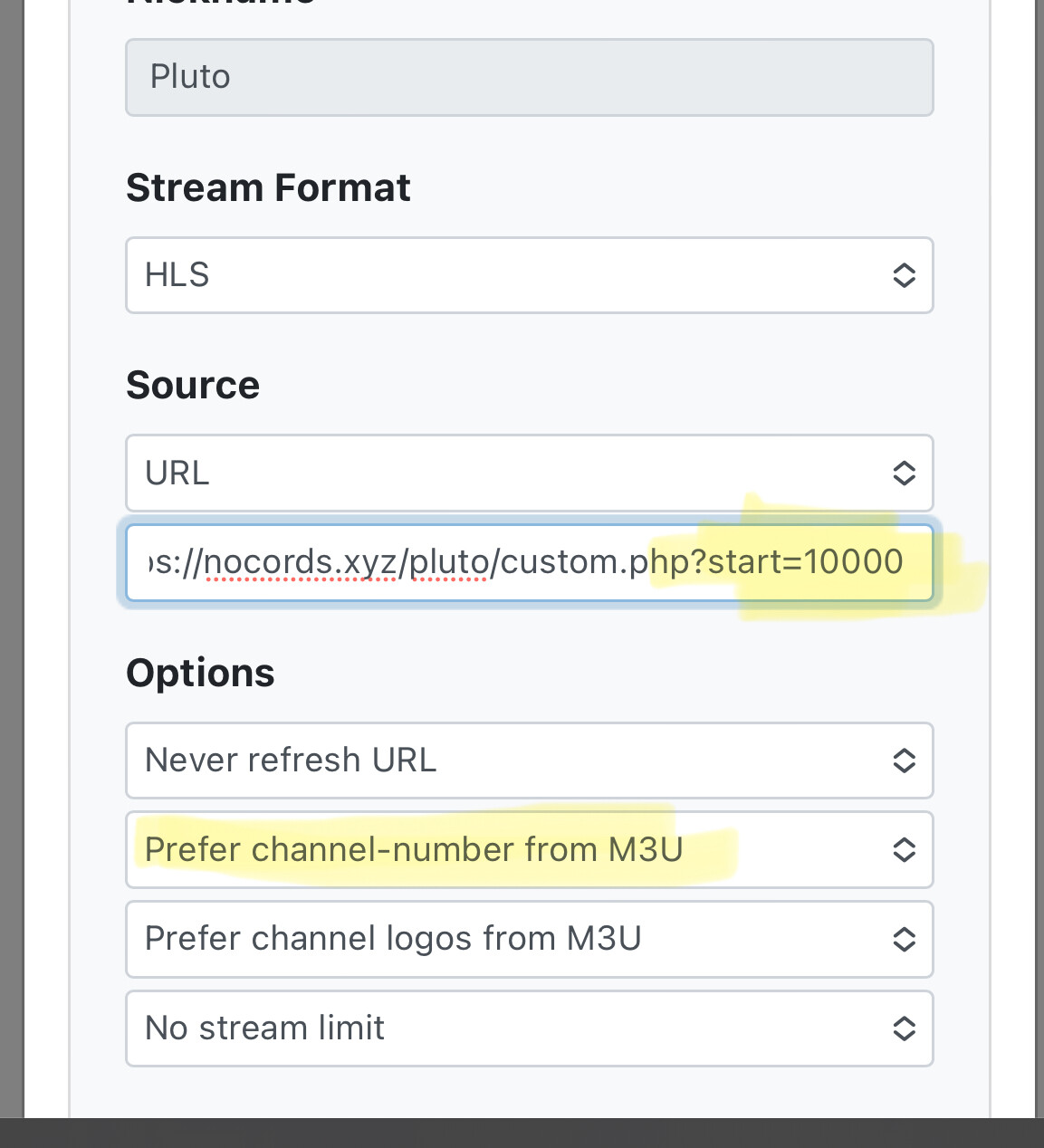Open the Never refresh URL dropdown

pyautogui.click(x=507, y=761)
